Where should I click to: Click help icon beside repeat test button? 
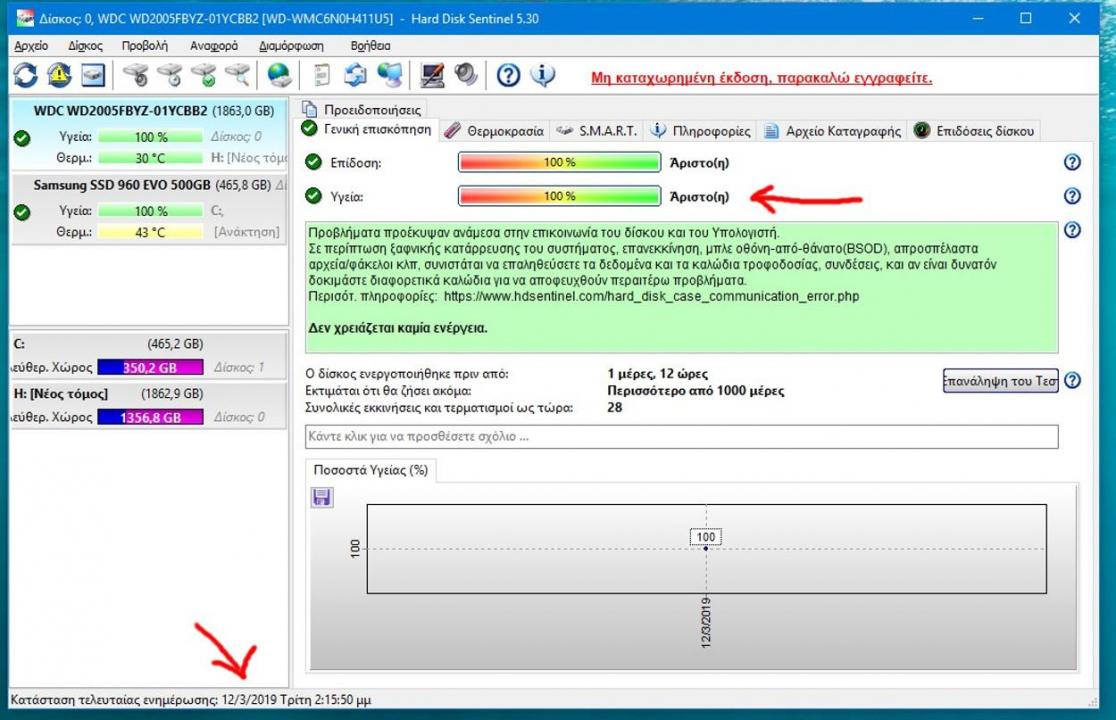pyautogui.click(x=1072, y=381)
